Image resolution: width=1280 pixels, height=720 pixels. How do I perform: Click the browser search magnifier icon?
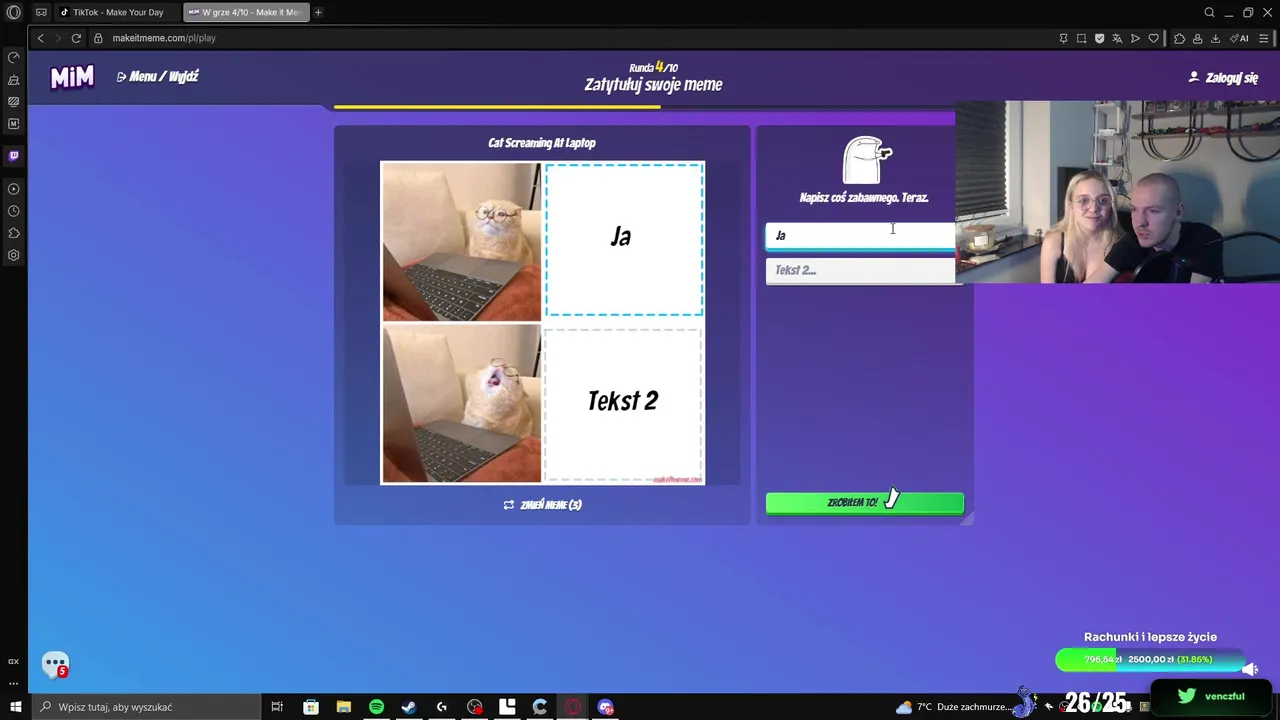(1209, 12)
